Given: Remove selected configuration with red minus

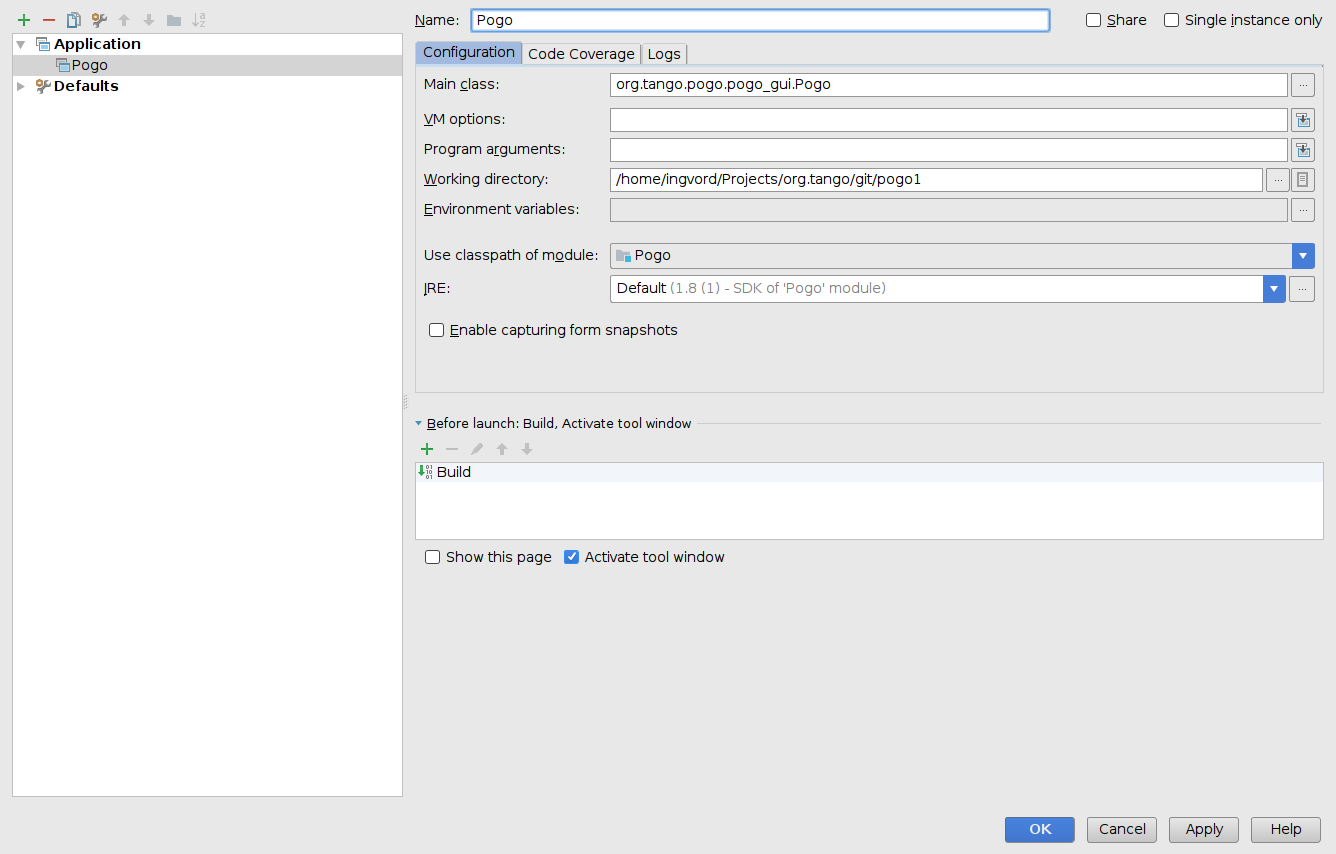Looking at the screenshot, I should coord(49,20).
